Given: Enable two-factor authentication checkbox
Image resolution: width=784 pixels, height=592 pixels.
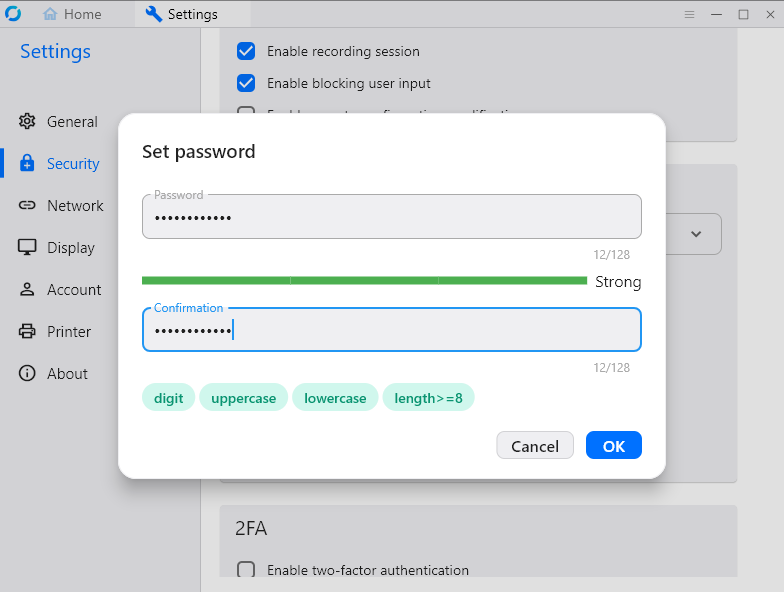Looking at the screenshot, I should (246, 570).
